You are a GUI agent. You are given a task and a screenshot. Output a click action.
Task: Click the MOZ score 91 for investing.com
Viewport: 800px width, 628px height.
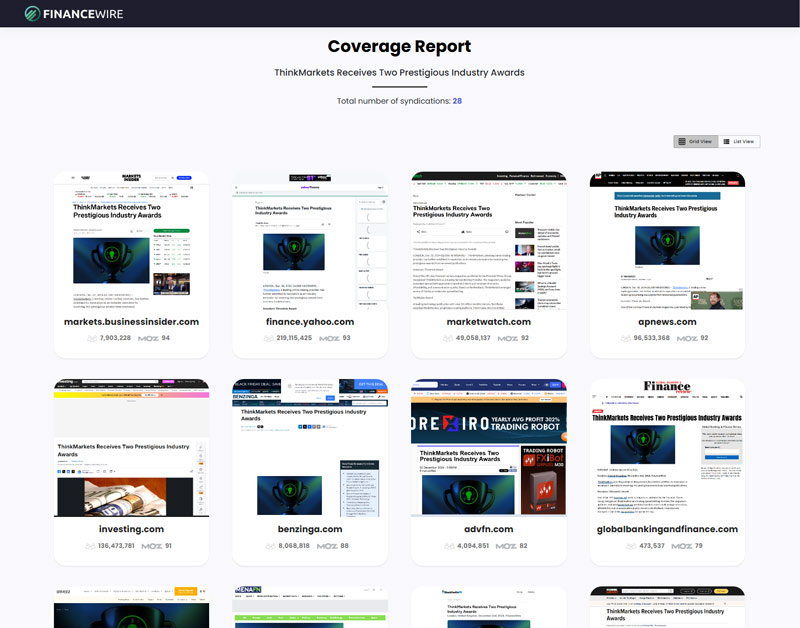pos(168,546)
